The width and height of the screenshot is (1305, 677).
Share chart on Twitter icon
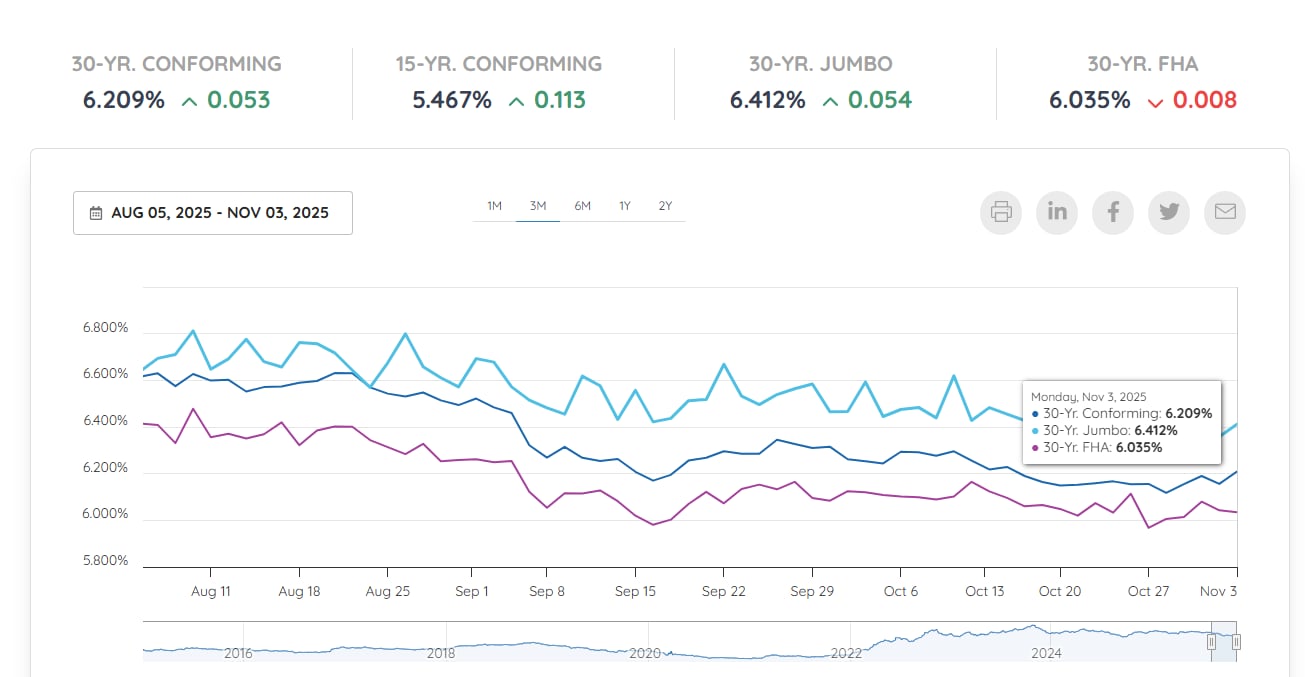click(1169, 212)
